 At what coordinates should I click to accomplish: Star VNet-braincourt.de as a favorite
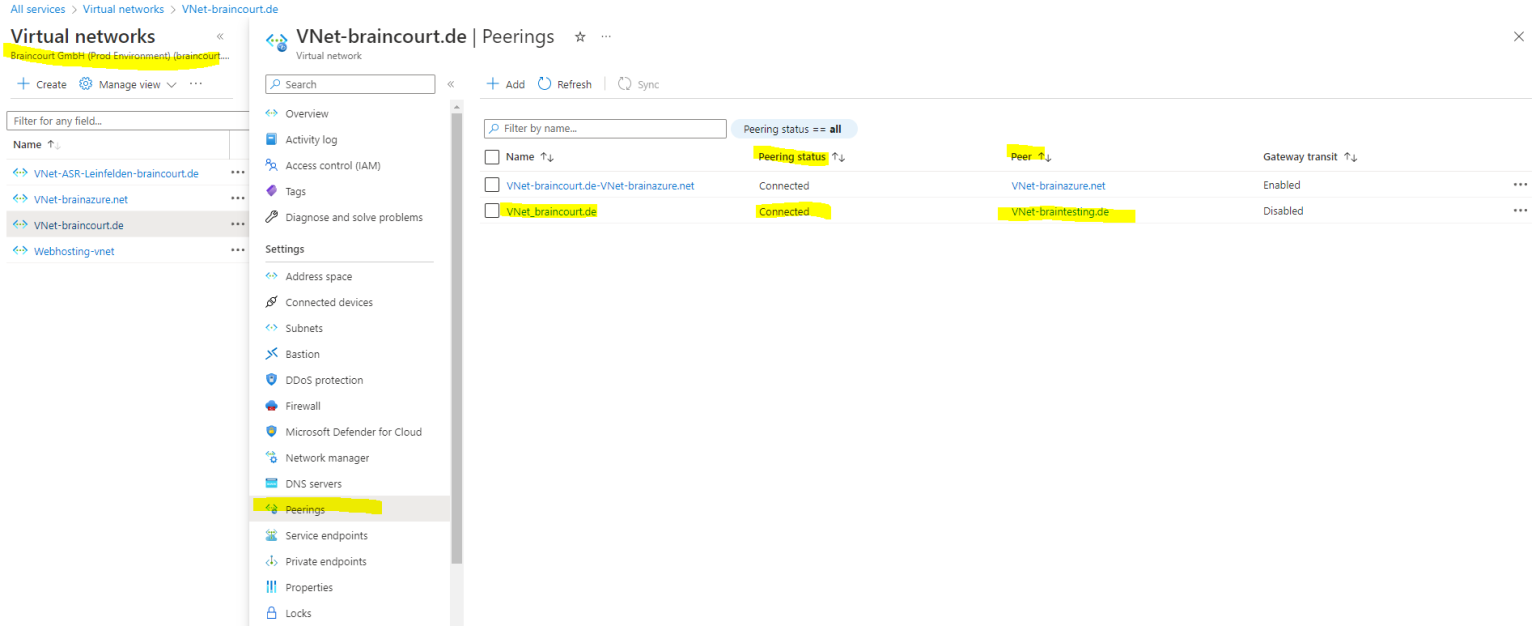pos(580,36)
